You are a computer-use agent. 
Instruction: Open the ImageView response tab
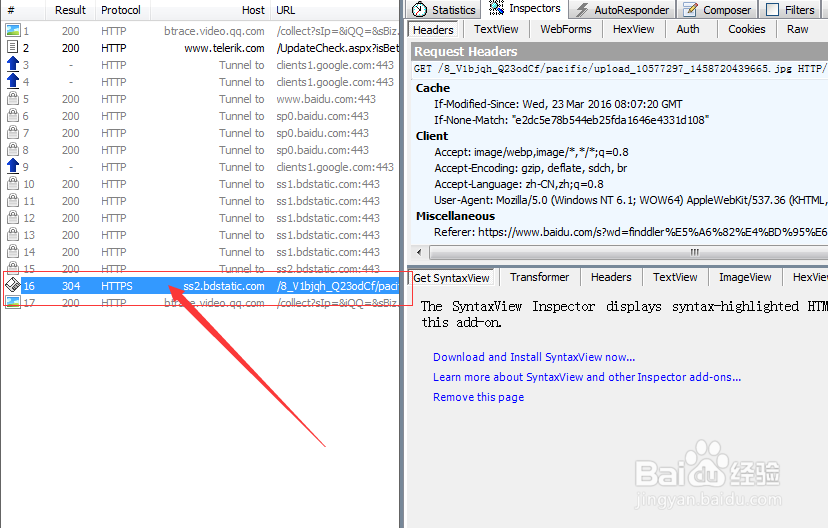[x=745, y=277]
